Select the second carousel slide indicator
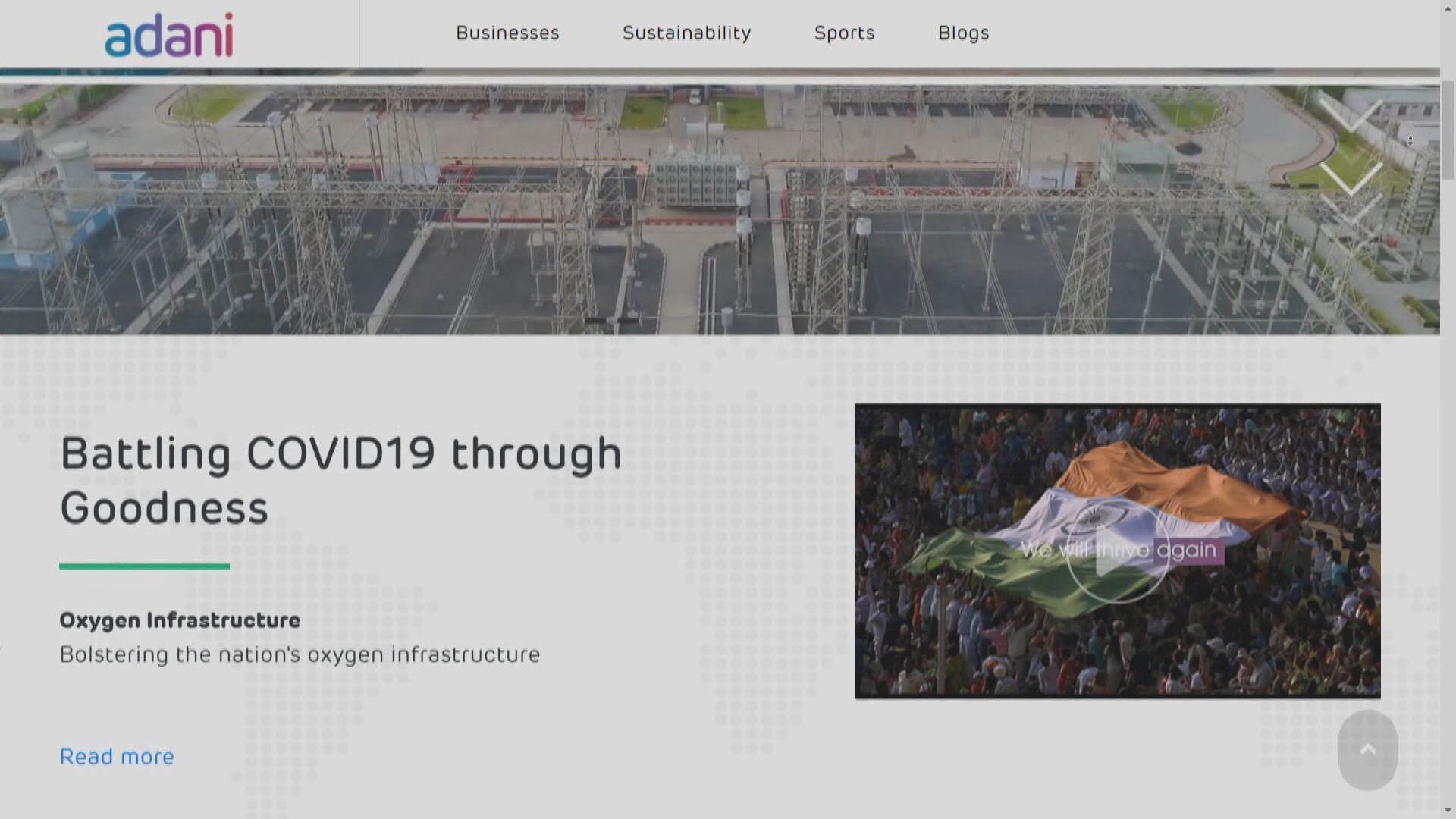 [626, 321]
